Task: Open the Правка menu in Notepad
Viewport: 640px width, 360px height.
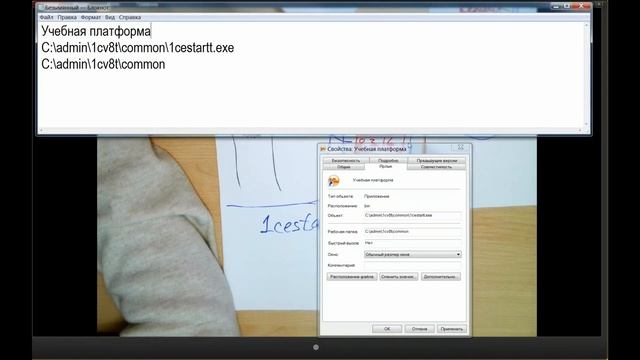Action: point(67,18)
